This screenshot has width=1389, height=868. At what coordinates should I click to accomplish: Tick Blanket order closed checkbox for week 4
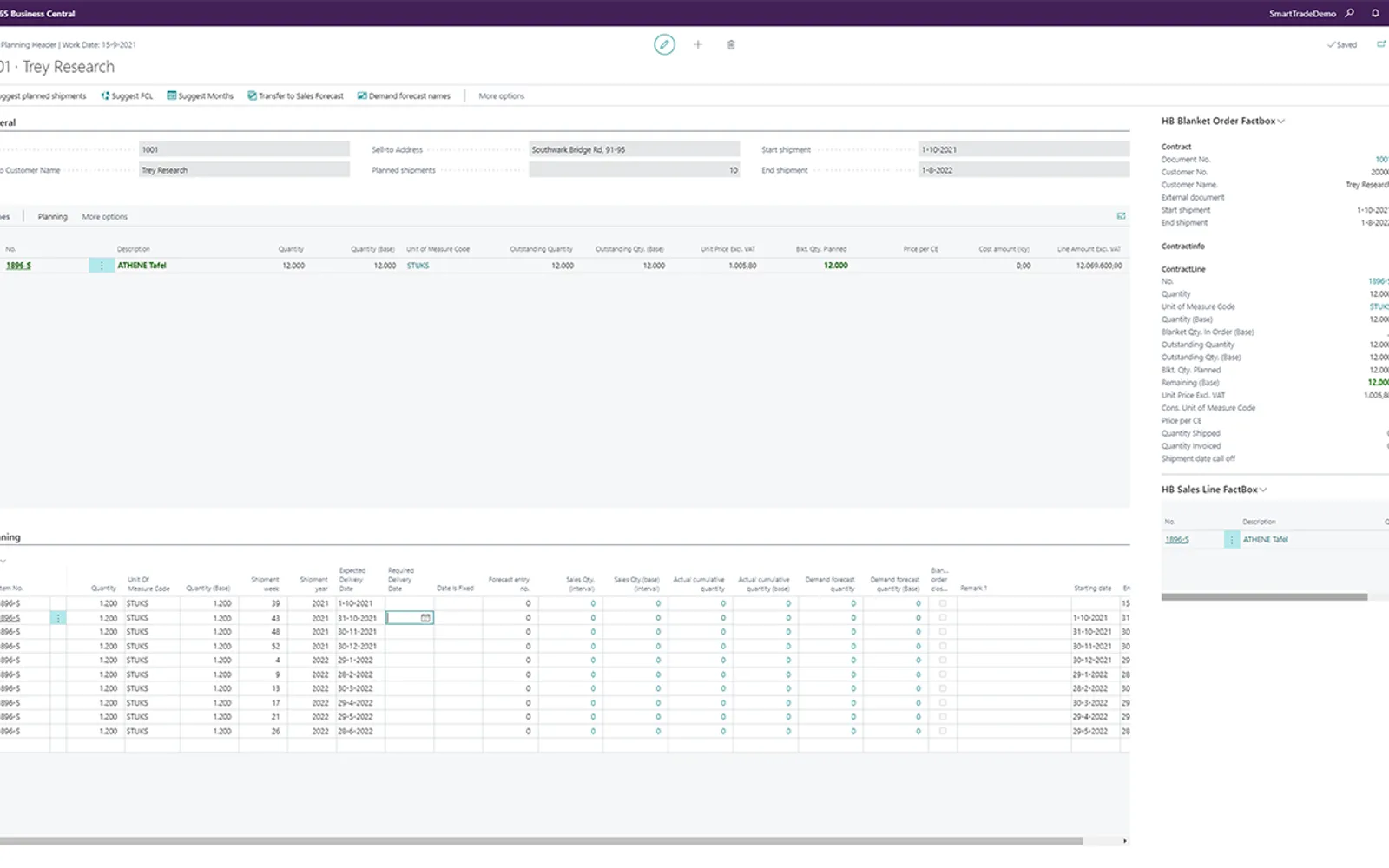942,661
